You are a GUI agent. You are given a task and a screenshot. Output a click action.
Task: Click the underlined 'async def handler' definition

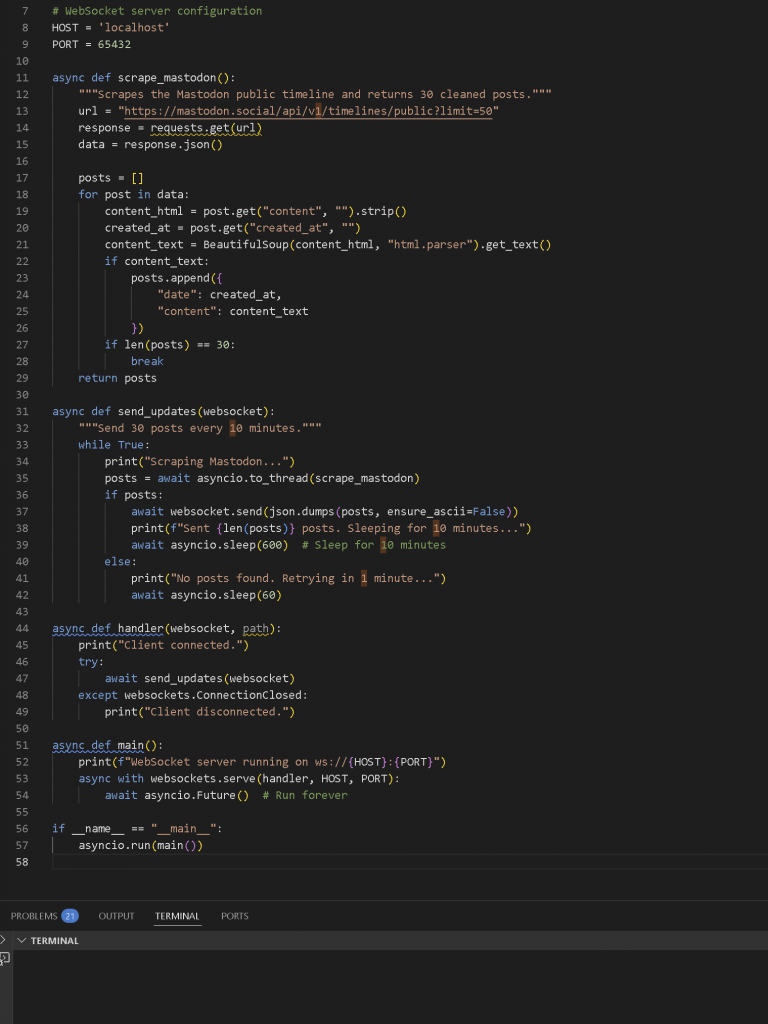click(108, 628)
